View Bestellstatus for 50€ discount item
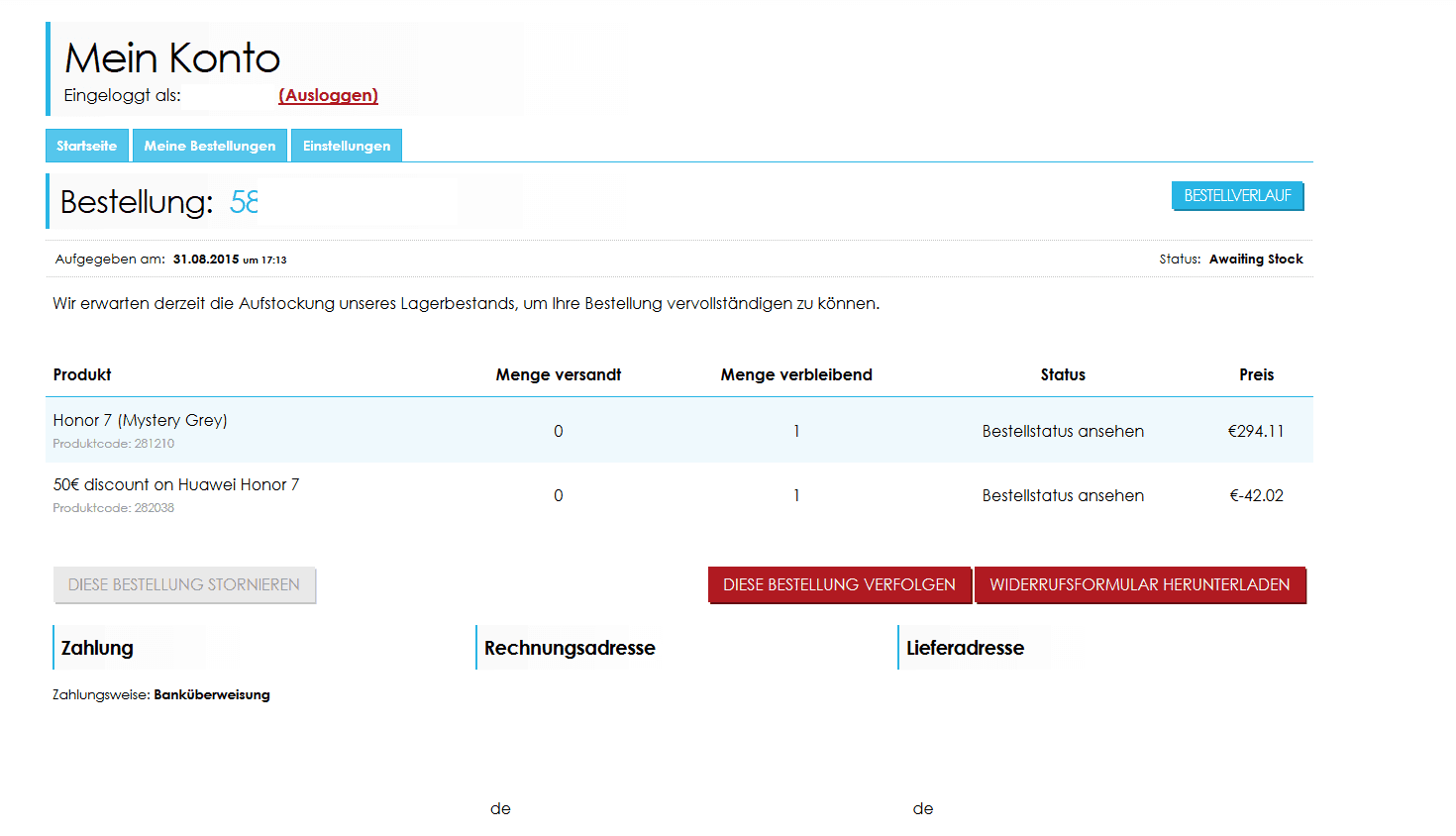The width and height of the screenshot is (1456, 836). (x=1063, y=495)
